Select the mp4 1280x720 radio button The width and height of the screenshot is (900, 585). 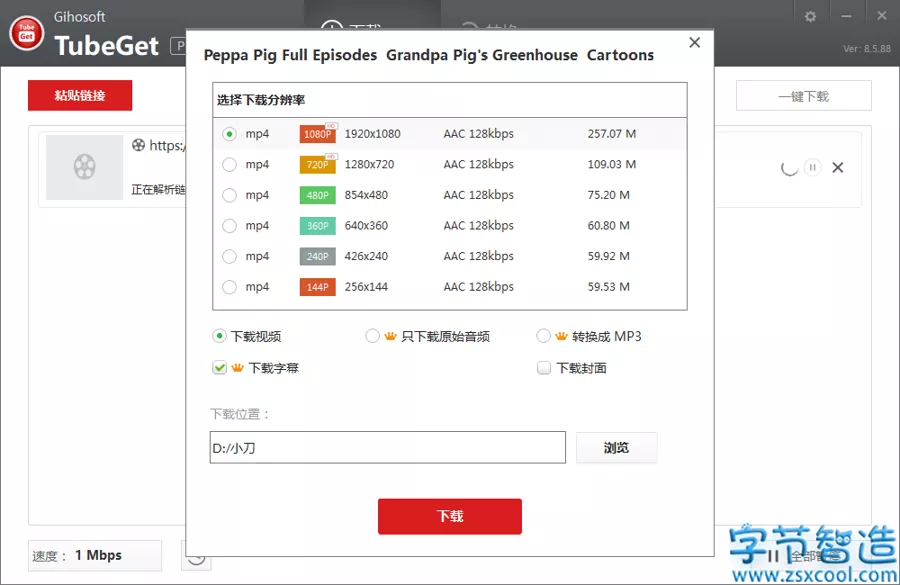point(229,164)
